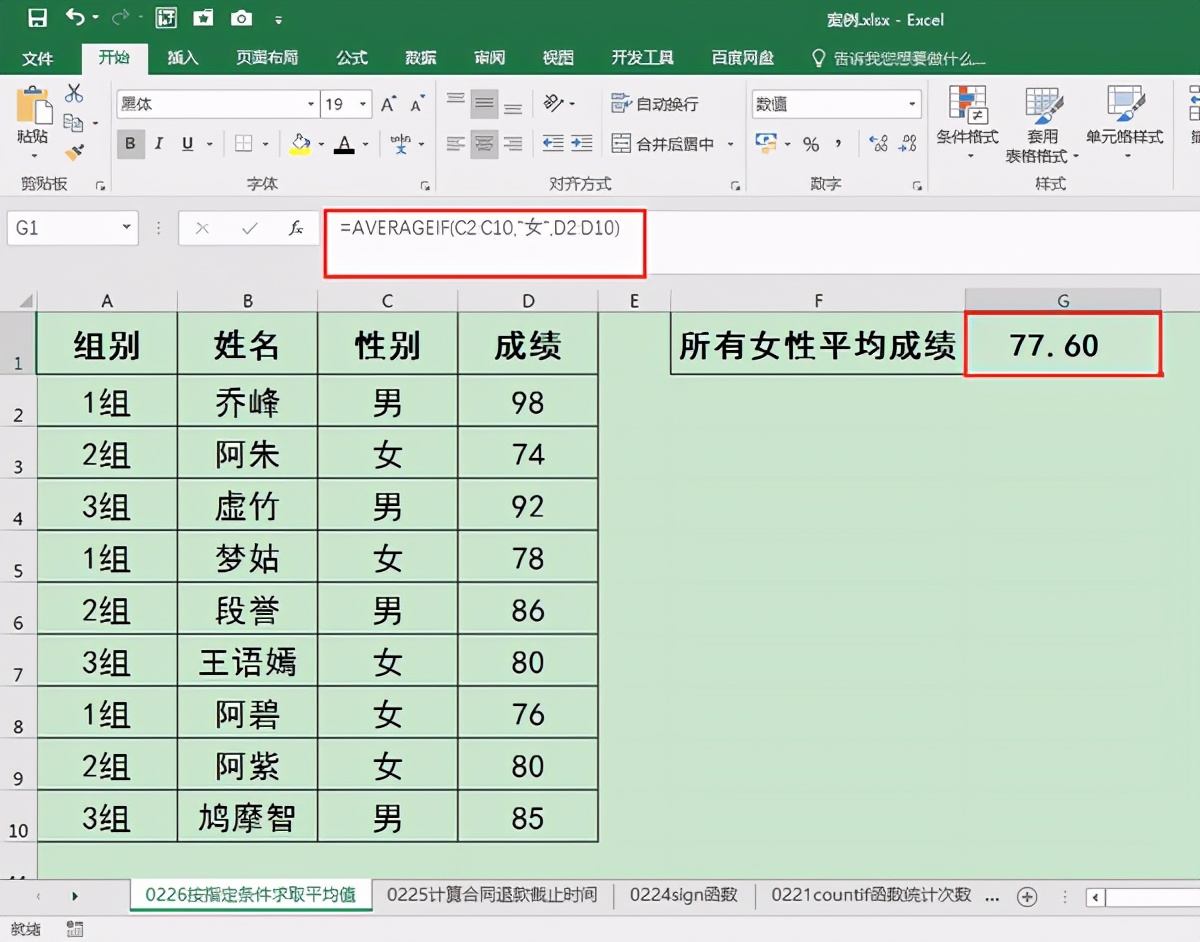Align text to the right
Viewport: 1200px width, 942px height.
tap(513, 144)
